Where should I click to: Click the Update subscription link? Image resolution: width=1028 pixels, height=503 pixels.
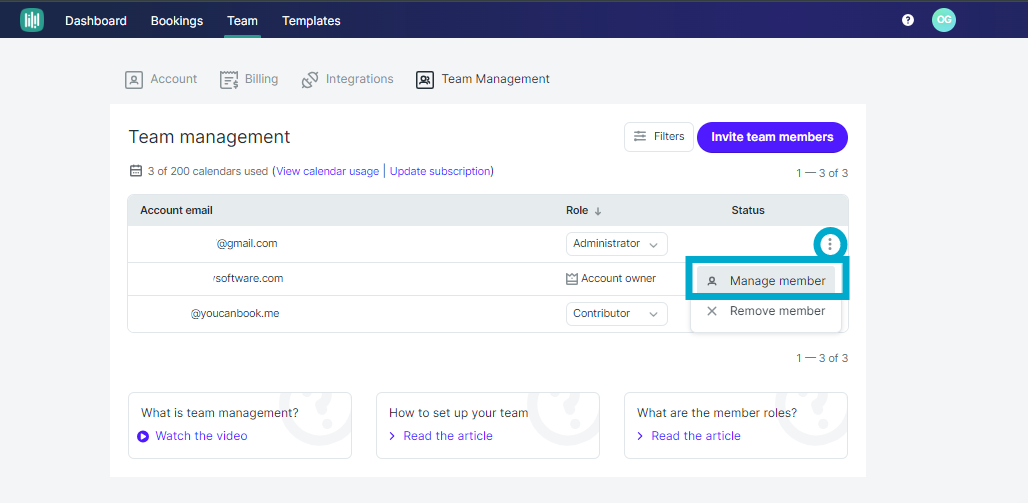point(440,171)
